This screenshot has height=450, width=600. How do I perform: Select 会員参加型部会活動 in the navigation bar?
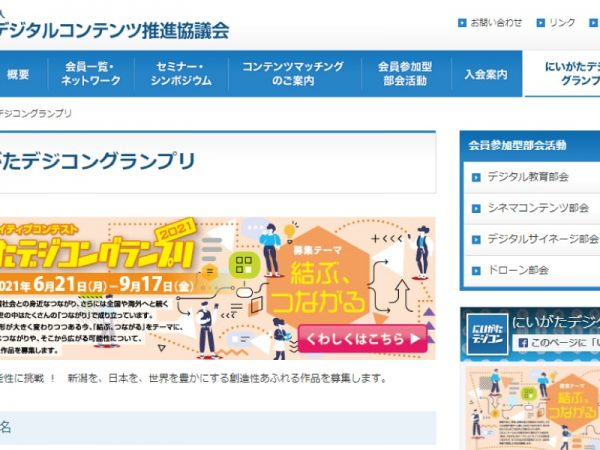pos(405,74)
